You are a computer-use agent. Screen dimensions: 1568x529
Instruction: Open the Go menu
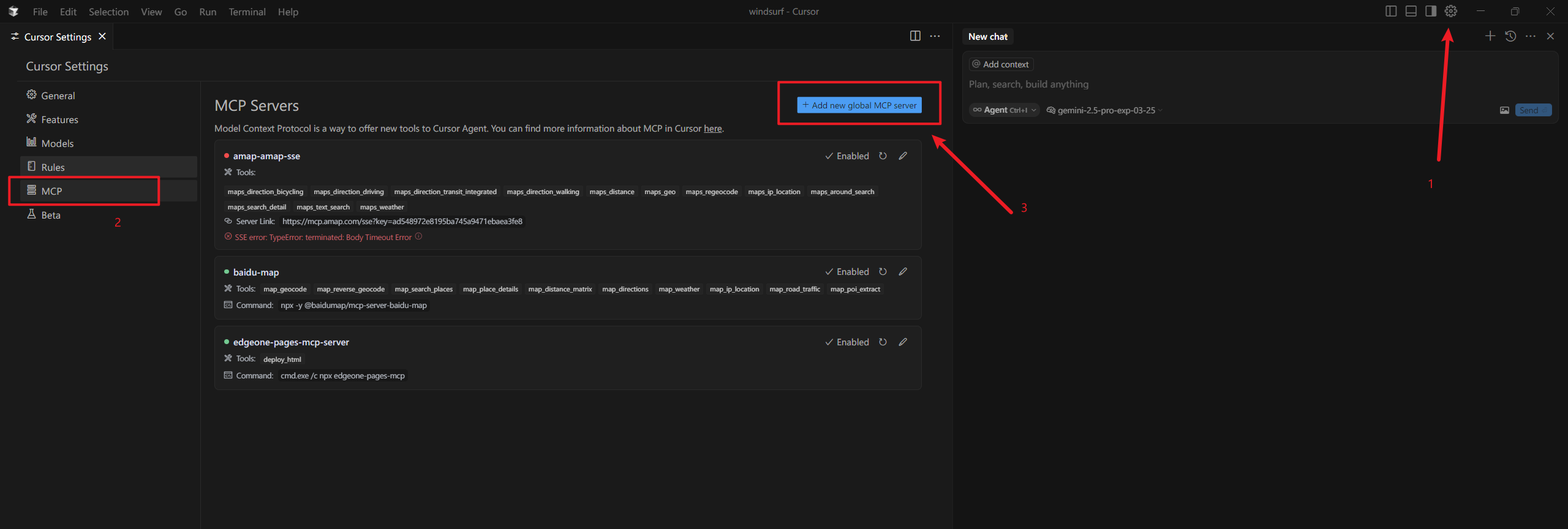(181, 12)
